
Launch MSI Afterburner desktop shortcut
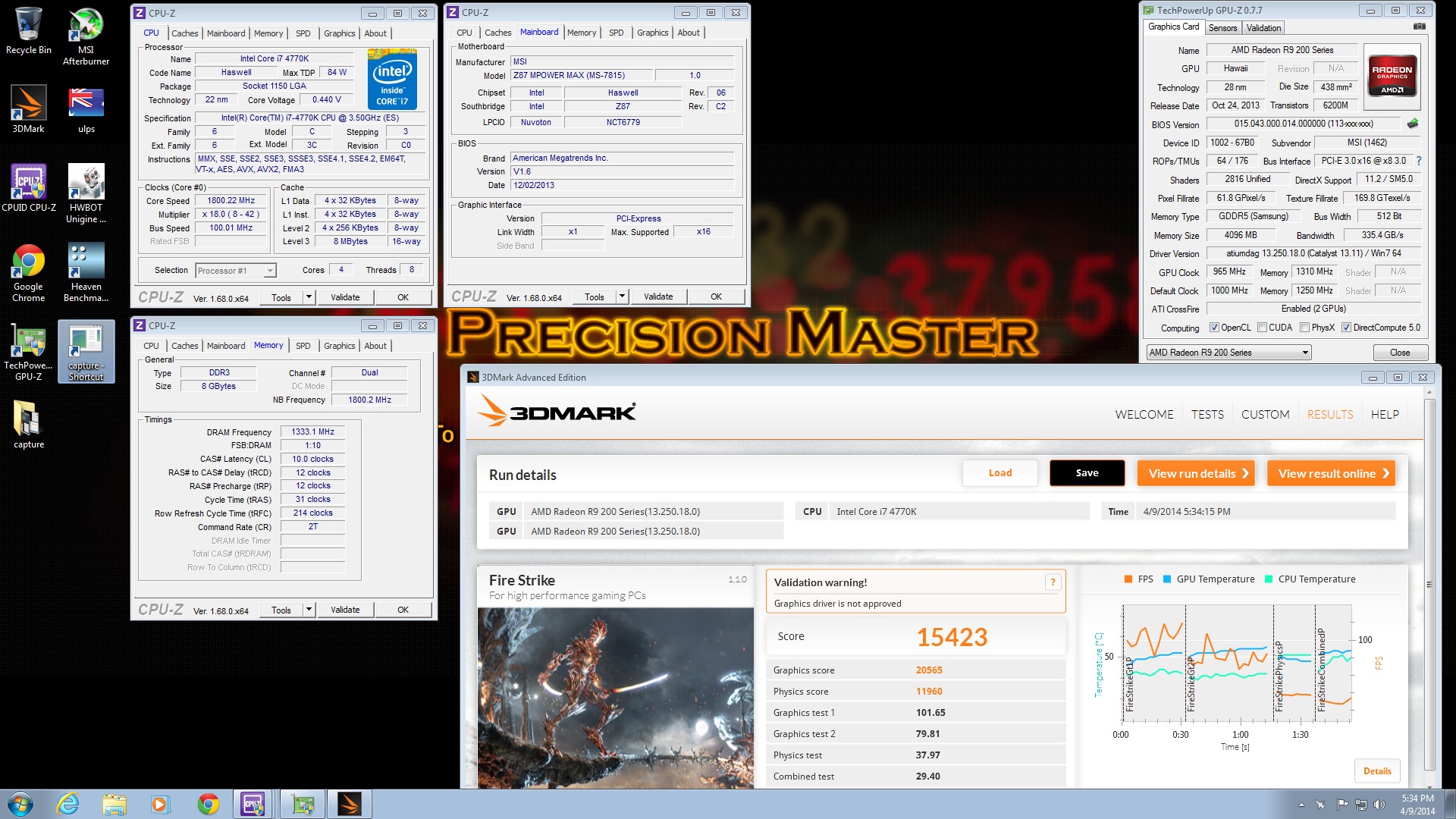coord(86,36)
